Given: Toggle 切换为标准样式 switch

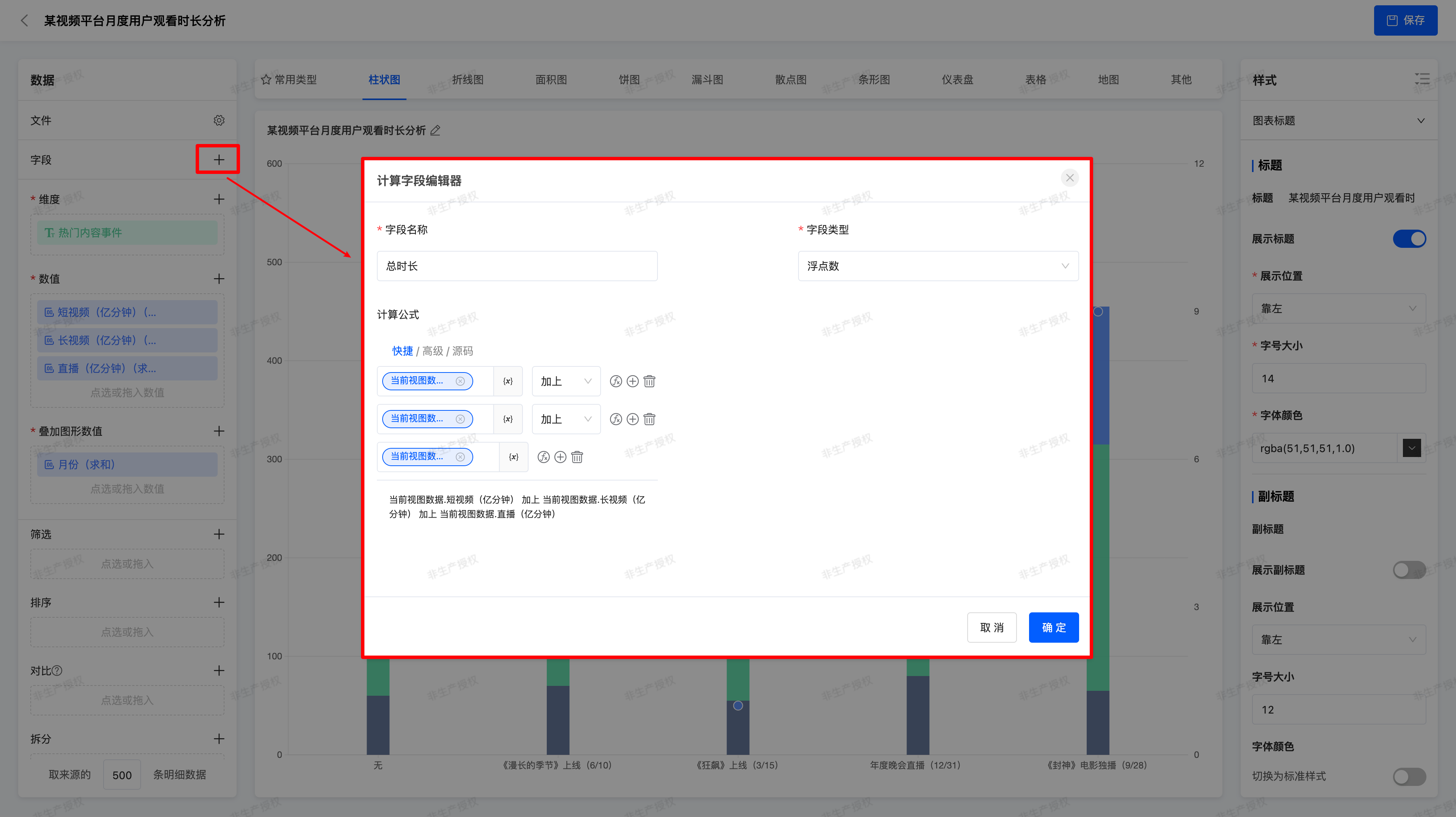Looking at the screenshot, I should [1409, 776].
